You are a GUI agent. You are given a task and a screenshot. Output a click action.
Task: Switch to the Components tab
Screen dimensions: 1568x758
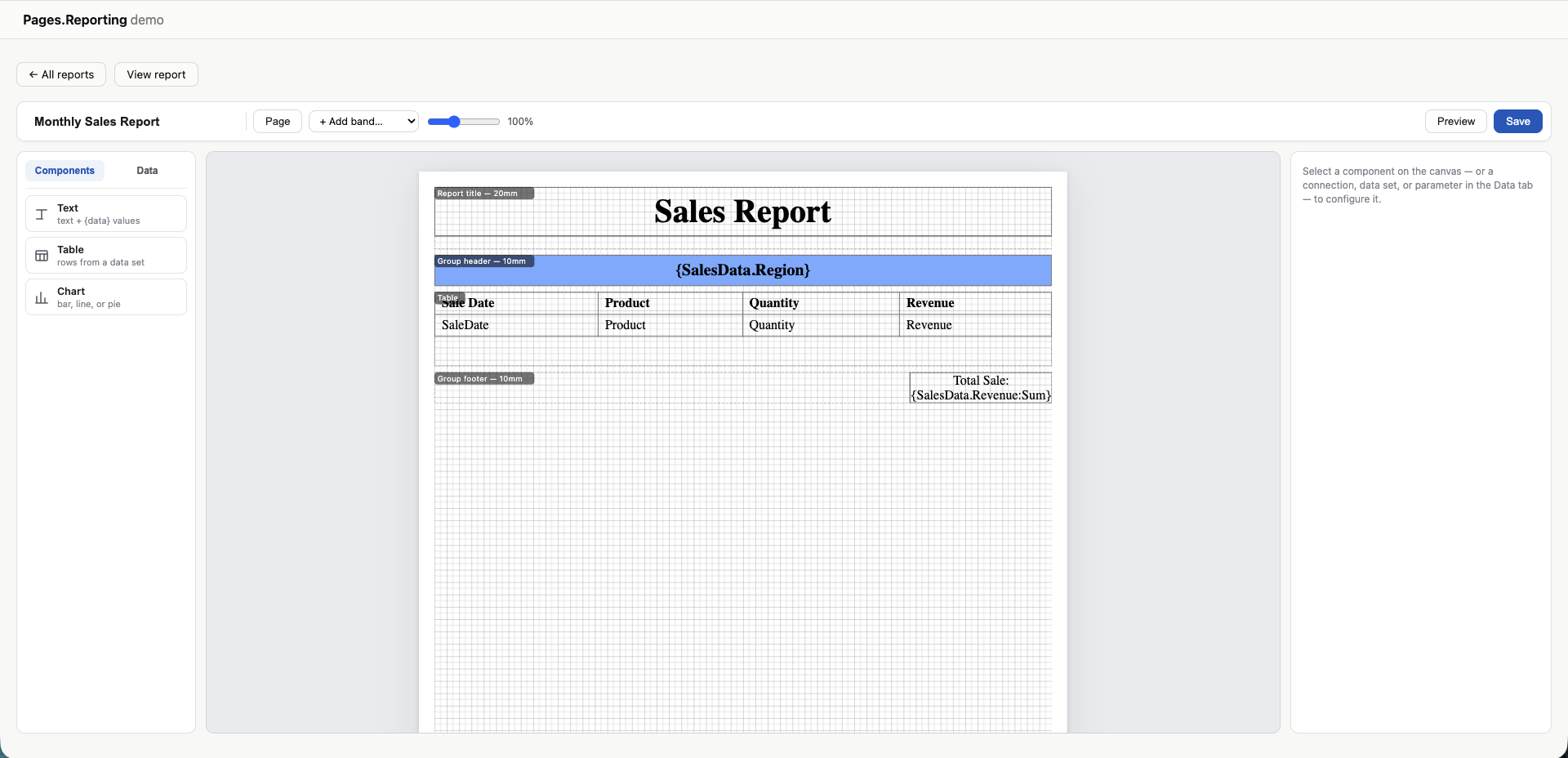pos(65,171)
